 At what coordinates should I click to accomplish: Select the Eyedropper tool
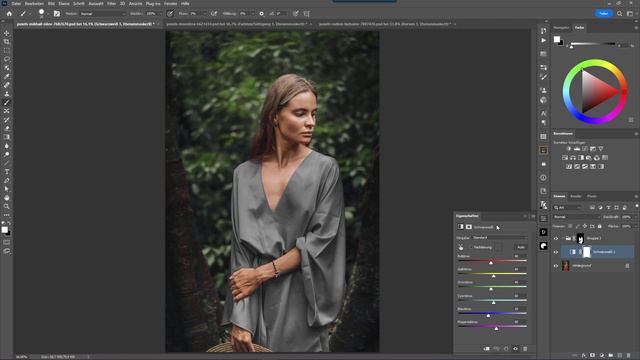pyautogui.click(x=7, y=76)
